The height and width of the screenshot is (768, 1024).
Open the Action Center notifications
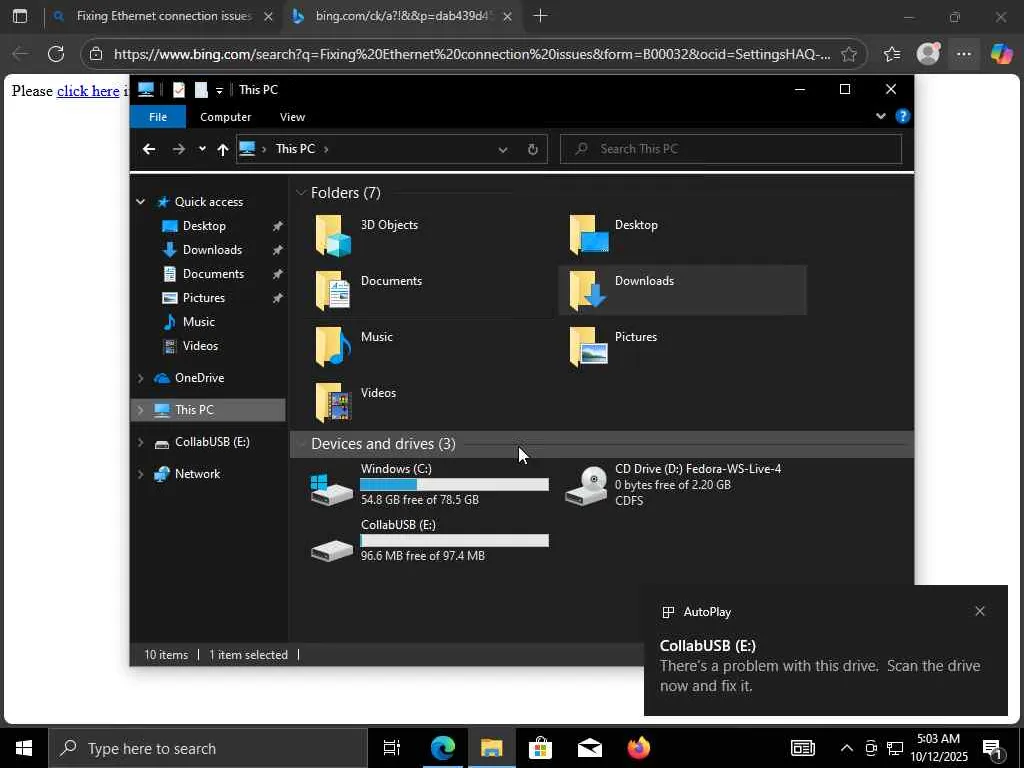(993, 748)
